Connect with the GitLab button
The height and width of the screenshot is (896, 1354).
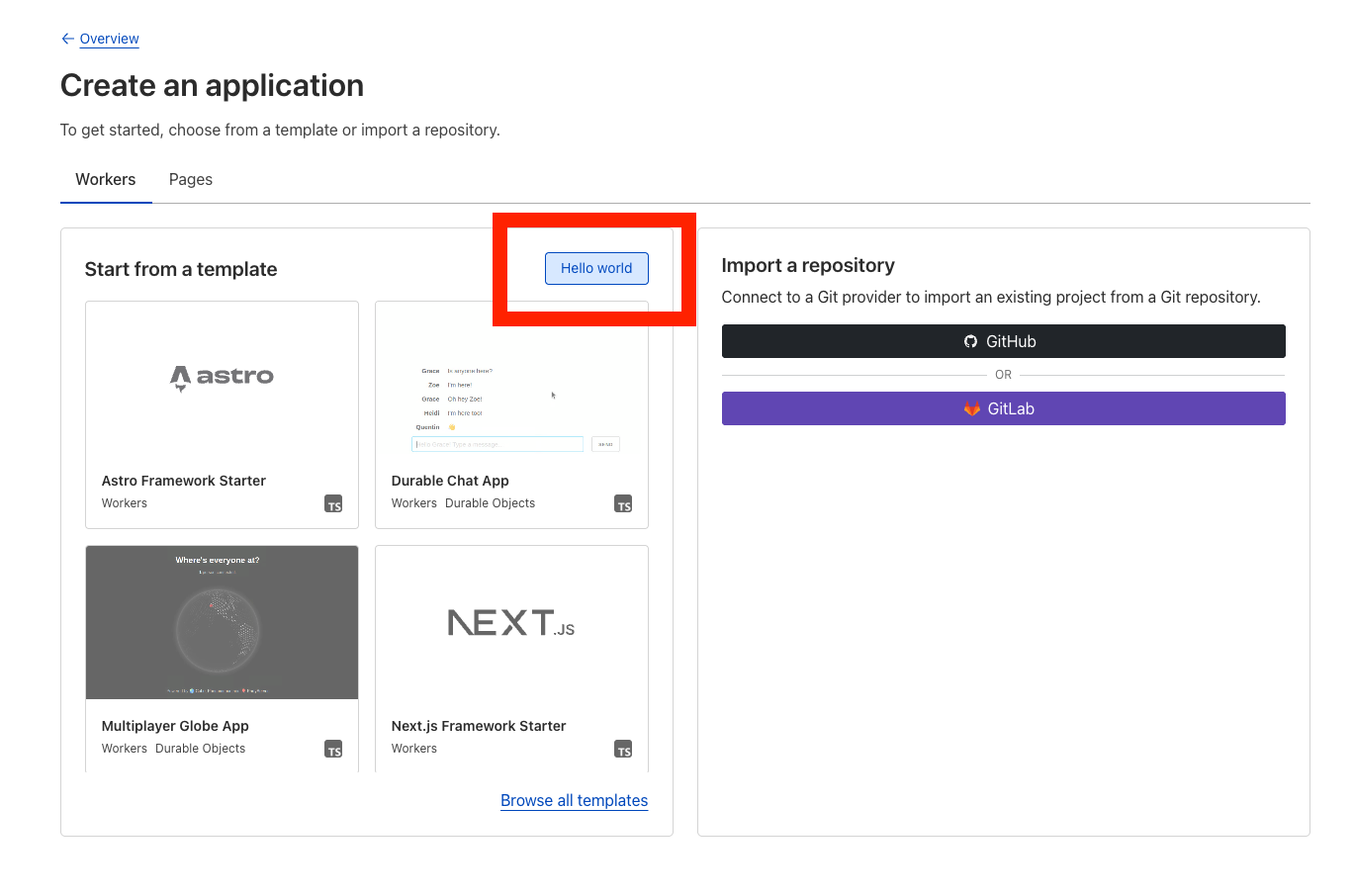[x=1003, y=408]
